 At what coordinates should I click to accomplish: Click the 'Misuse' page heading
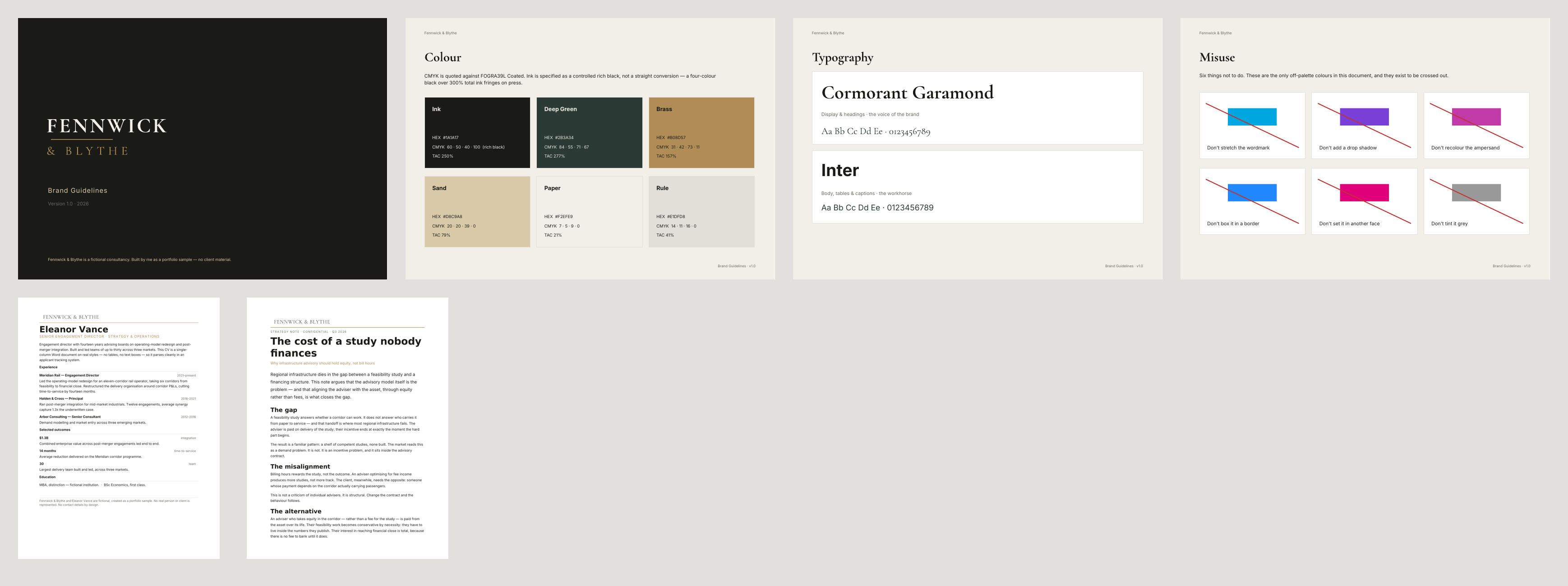point(1217,57)
